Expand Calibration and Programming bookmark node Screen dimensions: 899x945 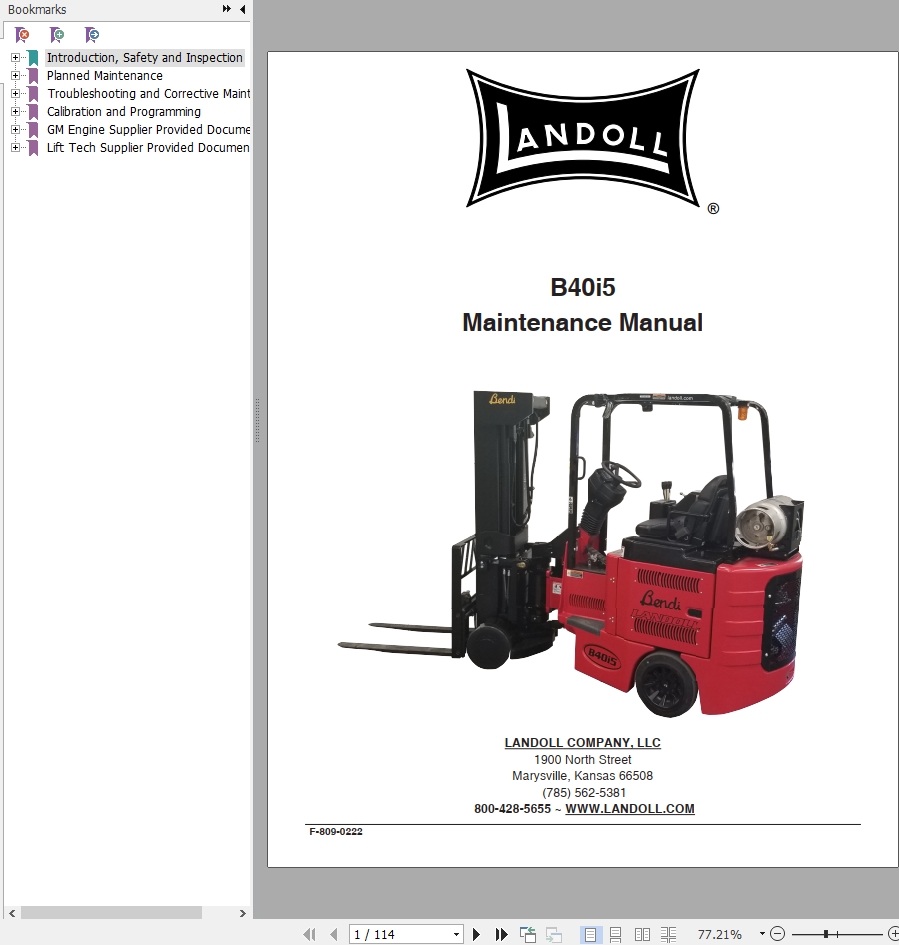[15, 112]
